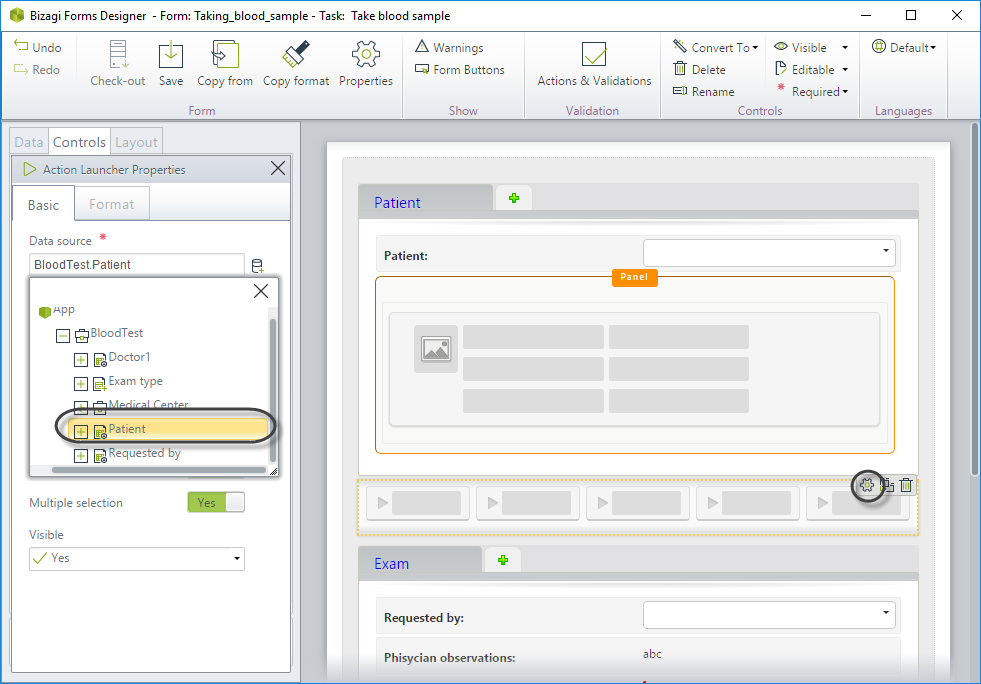Open the Visible ribbon dropdown
The height and width of the screenshot is (684, 981).
tap(811, 48)
